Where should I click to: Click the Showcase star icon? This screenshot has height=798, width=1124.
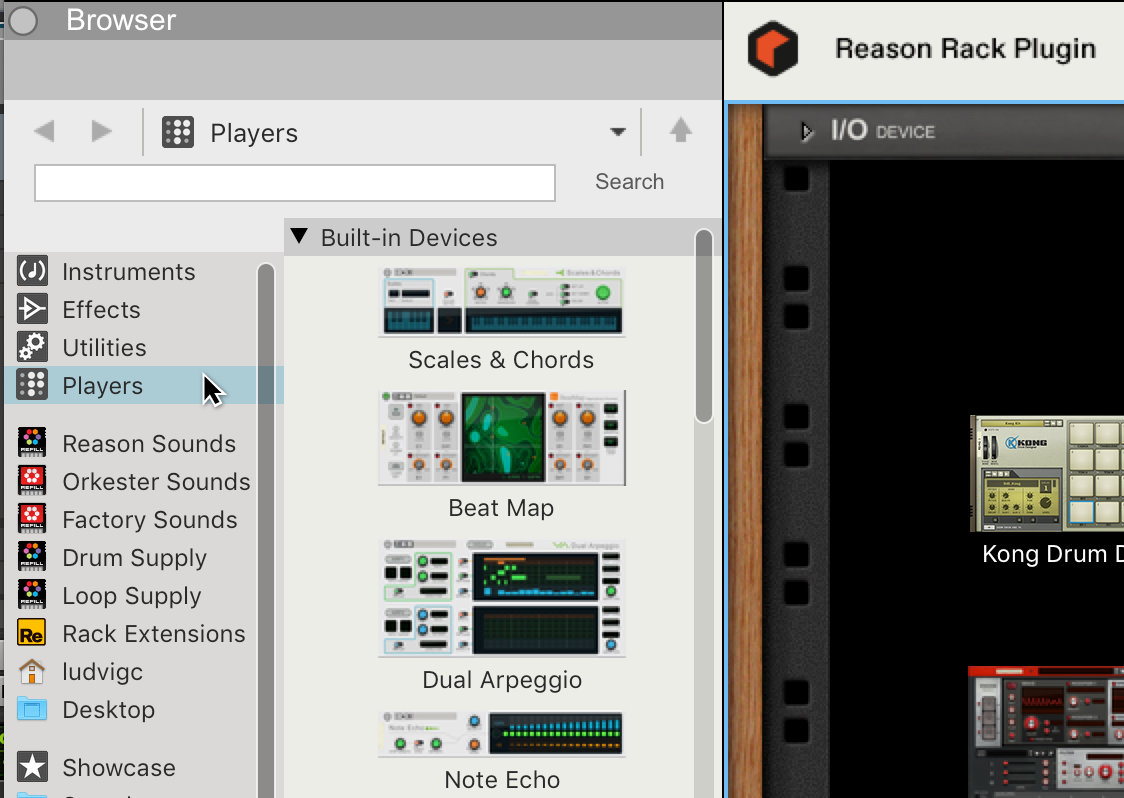(32, 767)
